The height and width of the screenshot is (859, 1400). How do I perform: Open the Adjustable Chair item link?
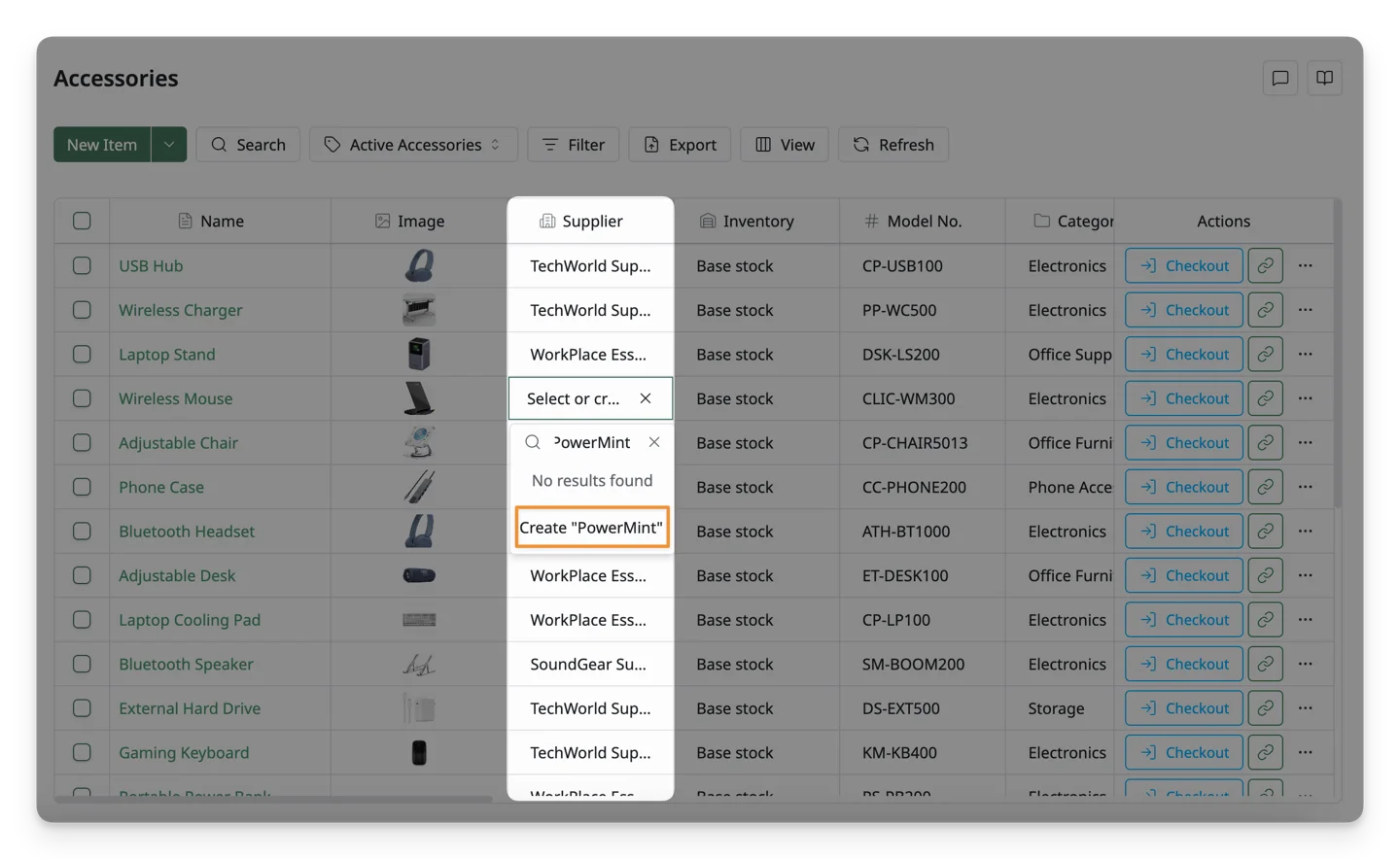178,443
